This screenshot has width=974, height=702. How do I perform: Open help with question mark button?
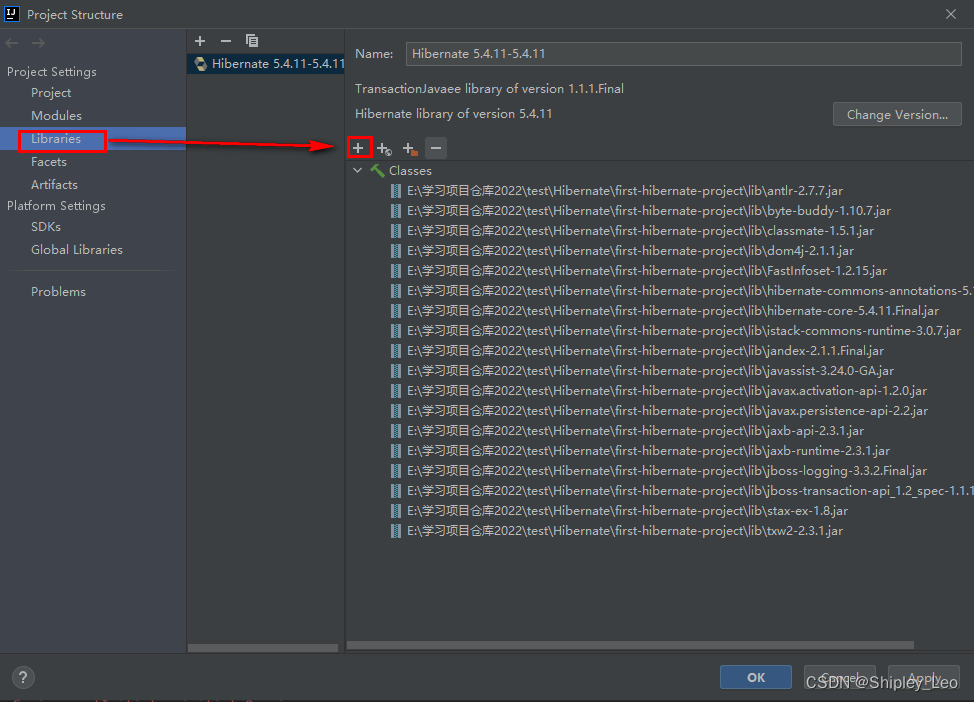click(23, 677)
